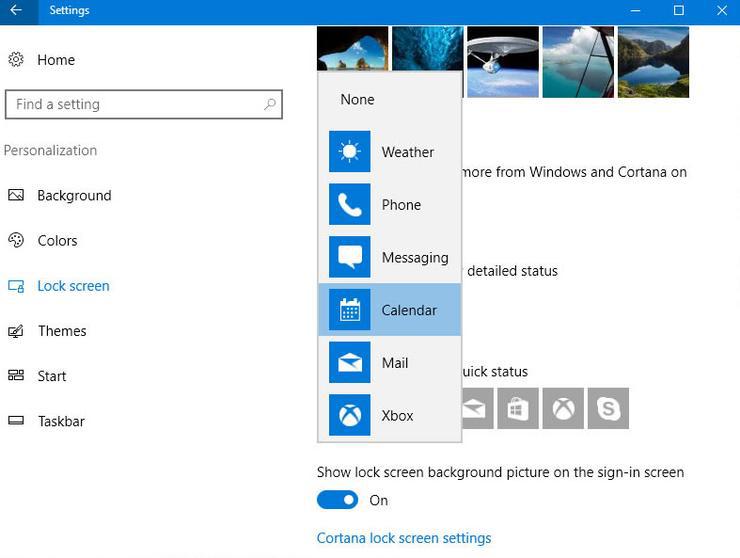
Task: Go to Colors settings
Action: point(57,241)
